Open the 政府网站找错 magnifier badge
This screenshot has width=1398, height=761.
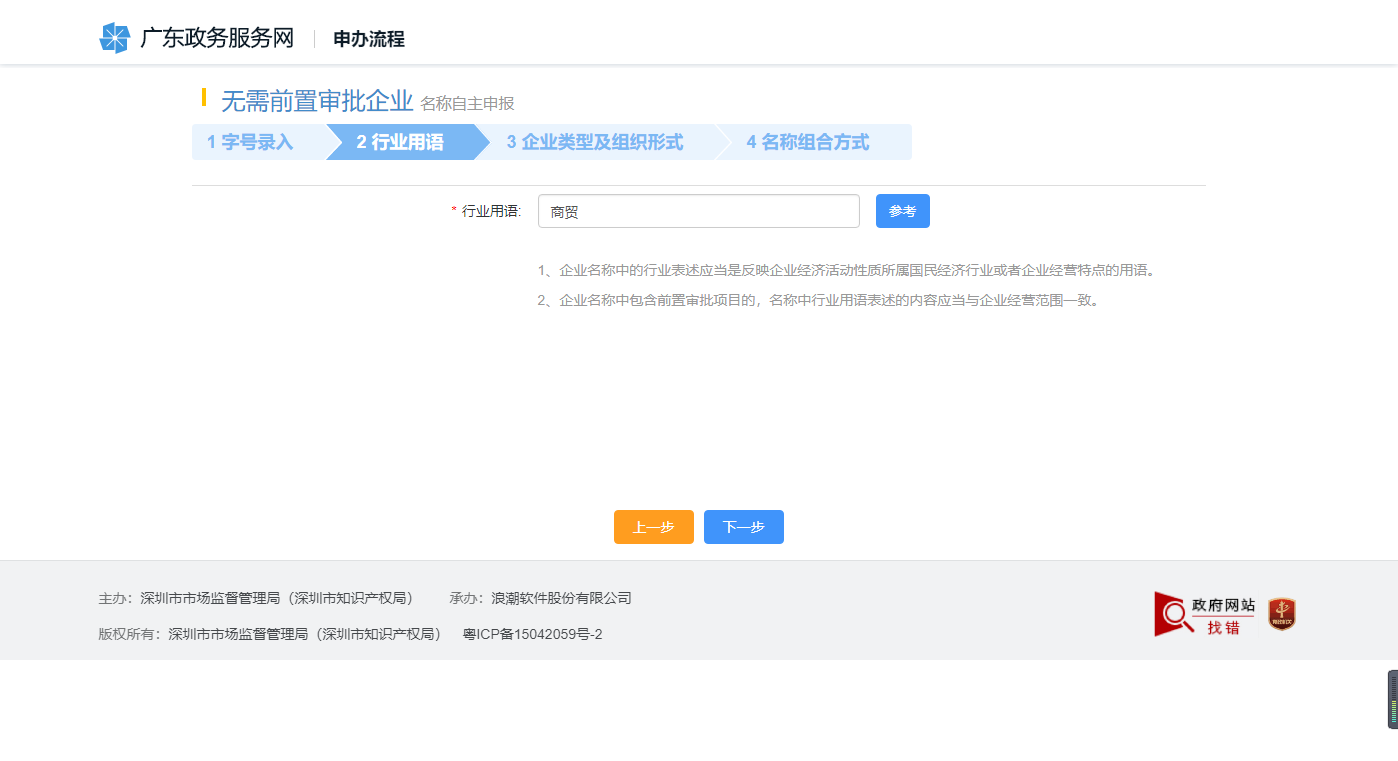click(1203, 613)
